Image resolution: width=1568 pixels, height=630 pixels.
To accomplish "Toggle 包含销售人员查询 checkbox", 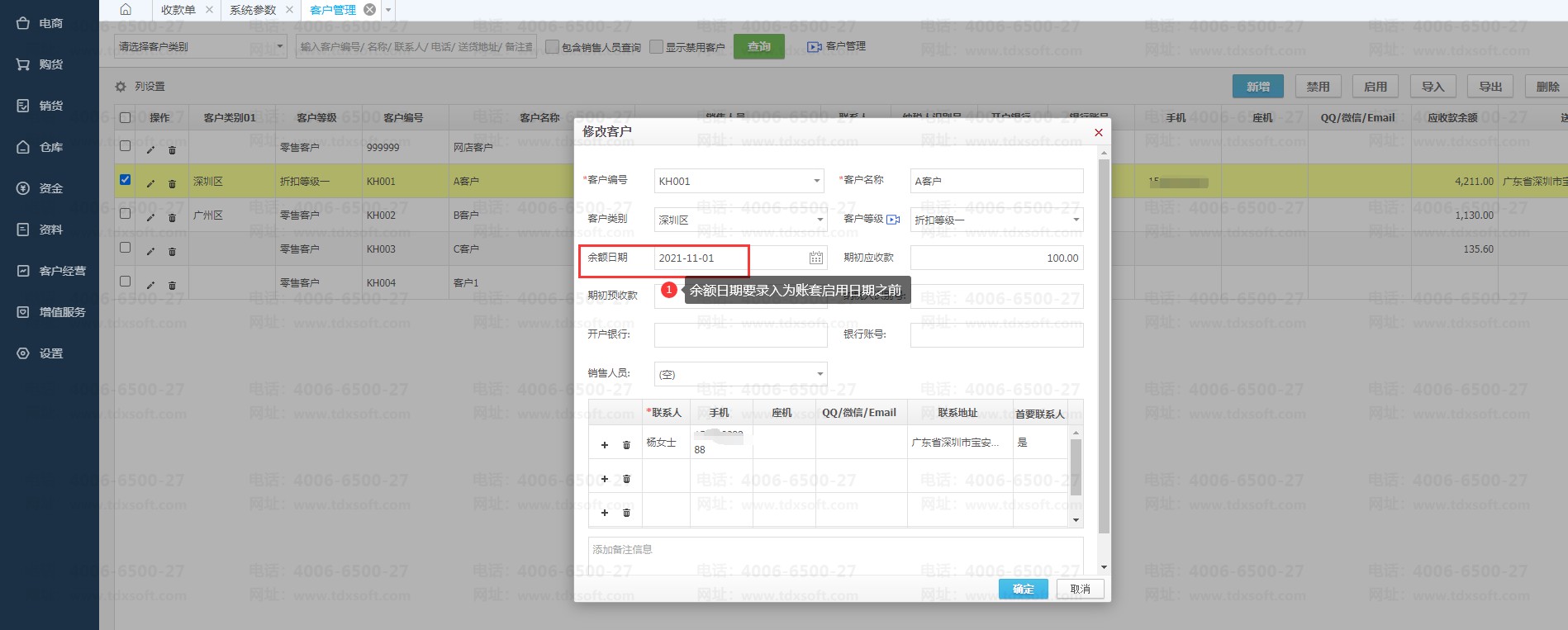I will coord(553,47).
